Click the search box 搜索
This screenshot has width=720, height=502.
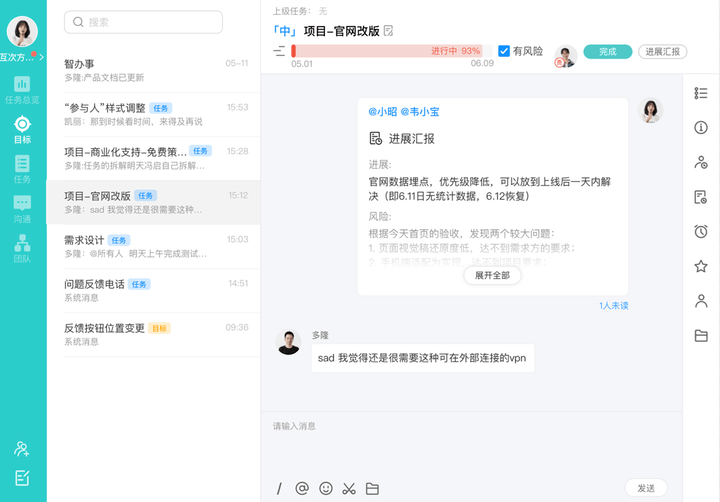pyautogui.click(x=143, y=22)
